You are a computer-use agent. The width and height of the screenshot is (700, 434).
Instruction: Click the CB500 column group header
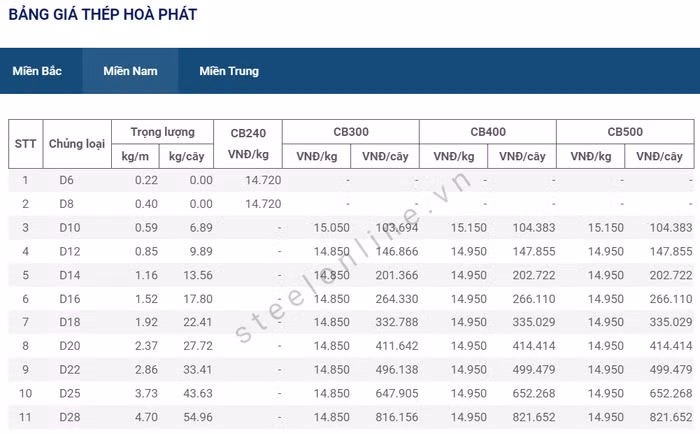click(x=625, y=132)
